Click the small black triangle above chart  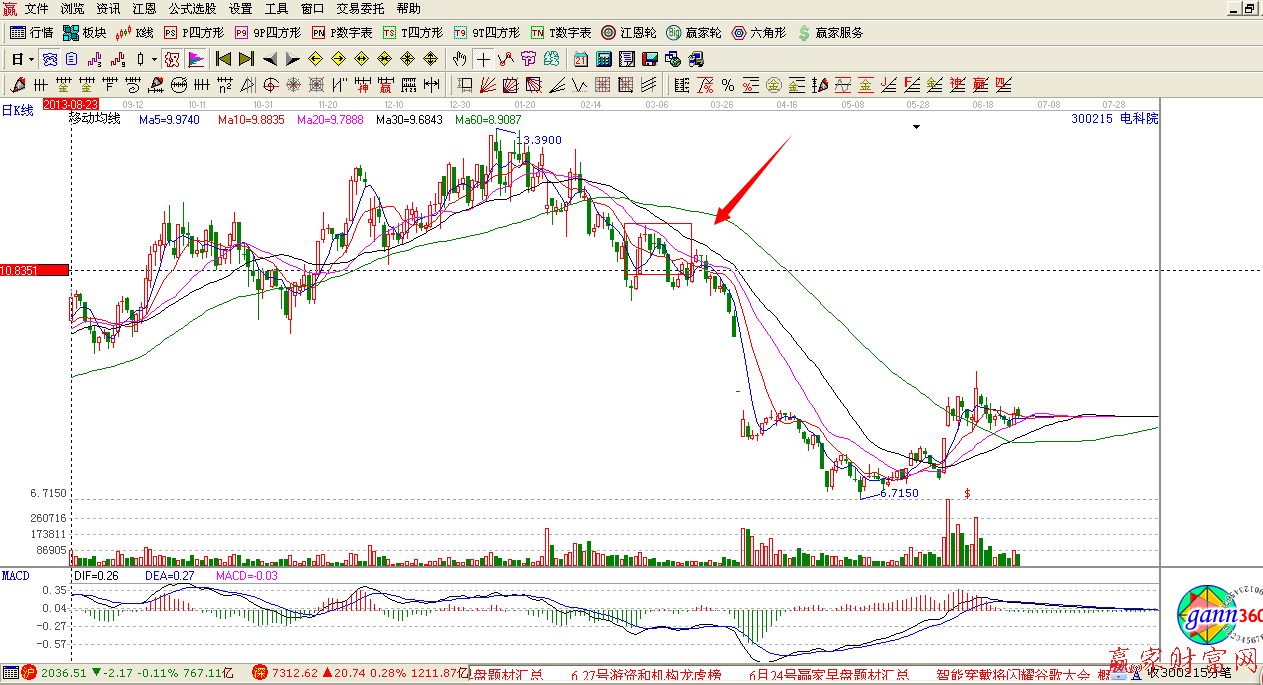(917, 127)
